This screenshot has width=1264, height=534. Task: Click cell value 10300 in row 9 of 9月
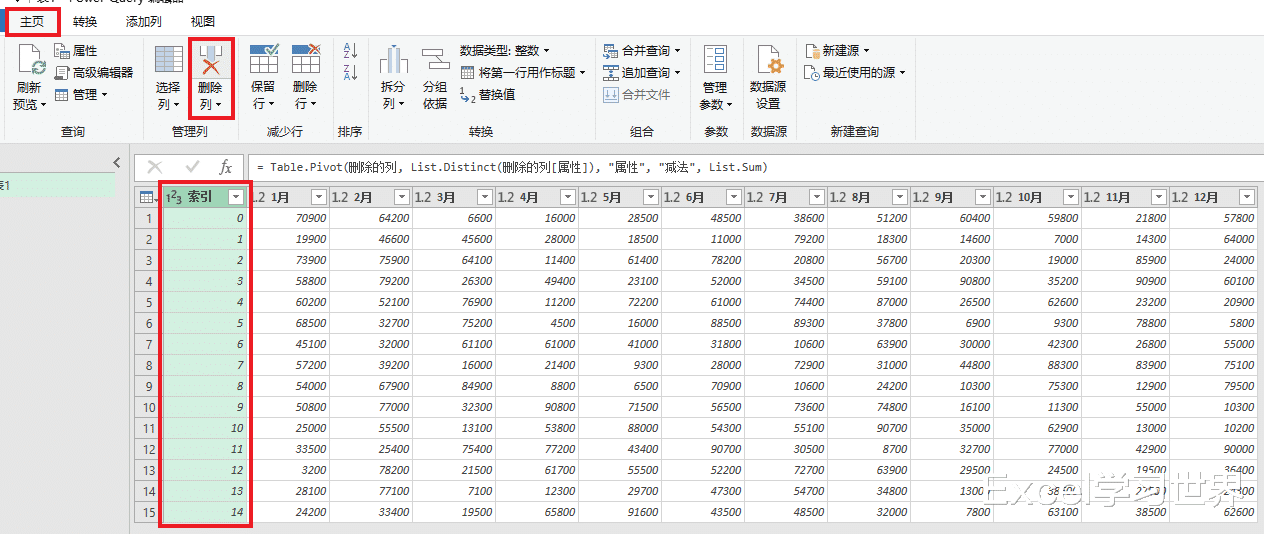click(974, 386)
